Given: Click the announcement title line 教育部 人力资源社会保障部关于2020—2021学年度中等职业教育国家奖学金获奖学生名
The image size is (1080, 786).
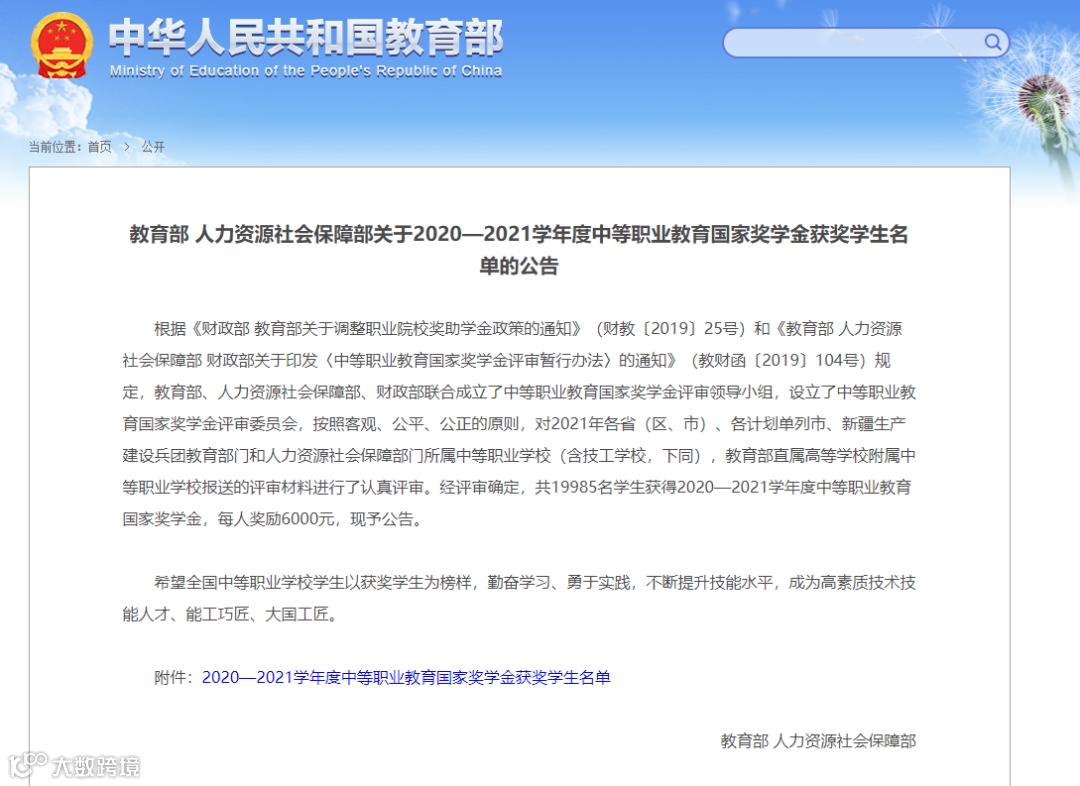Looking at the screenshot, I should [x=519, y=234].
